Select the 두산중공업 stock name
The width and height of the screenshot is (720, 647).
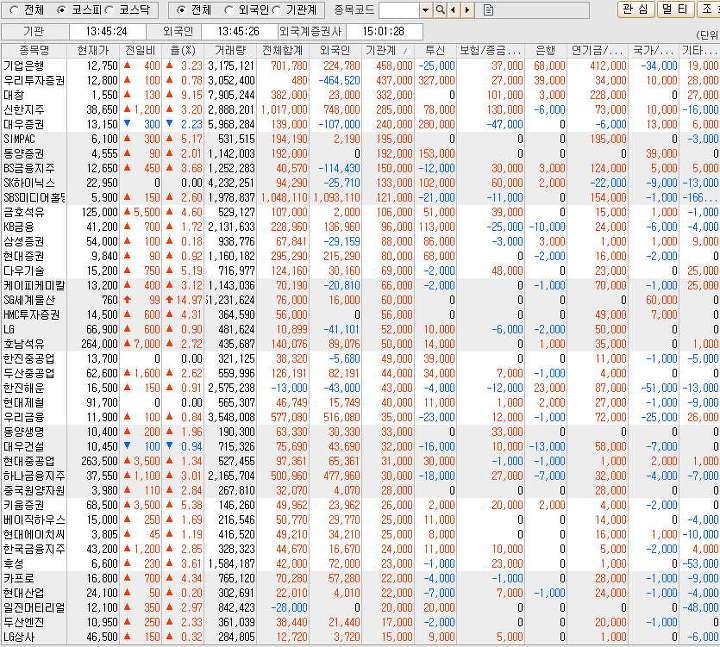(x=28, y=373)
